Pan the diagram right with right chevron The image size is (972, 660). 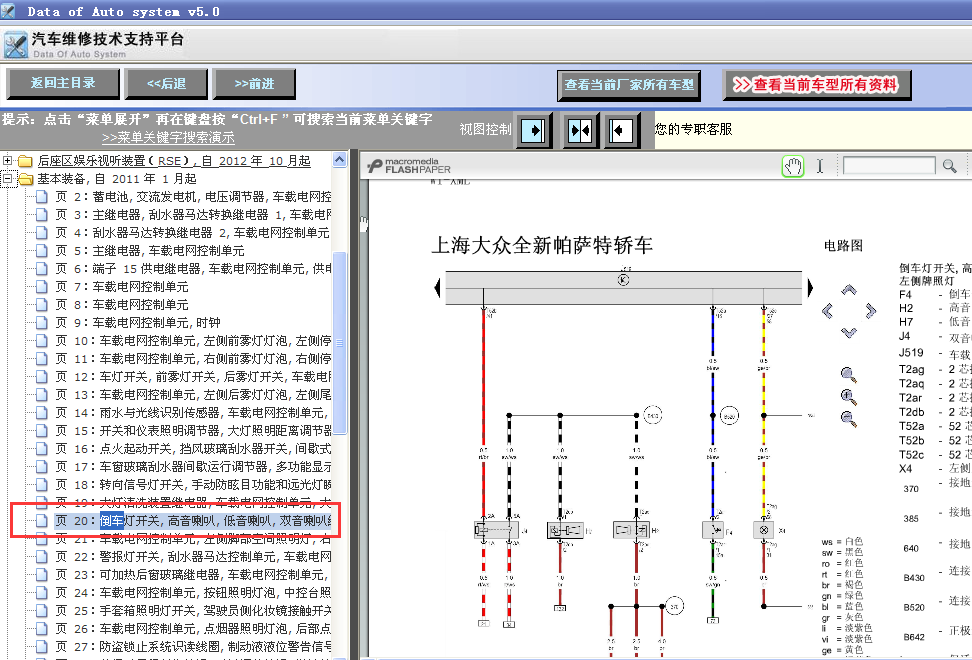coord(870,310)
